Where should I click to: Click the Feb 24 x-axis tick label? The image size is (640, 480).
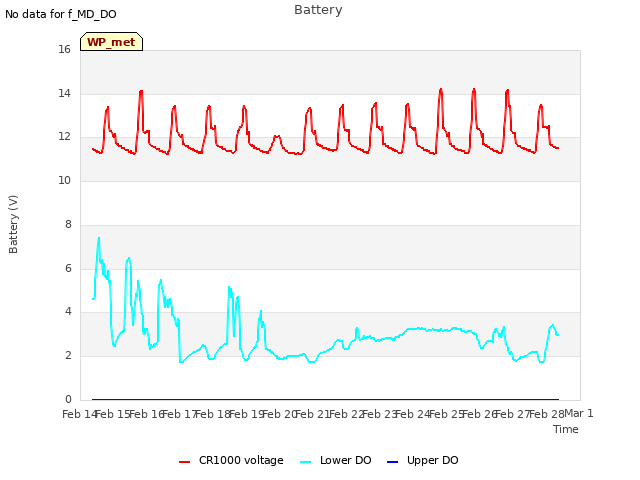click(413, 414)
